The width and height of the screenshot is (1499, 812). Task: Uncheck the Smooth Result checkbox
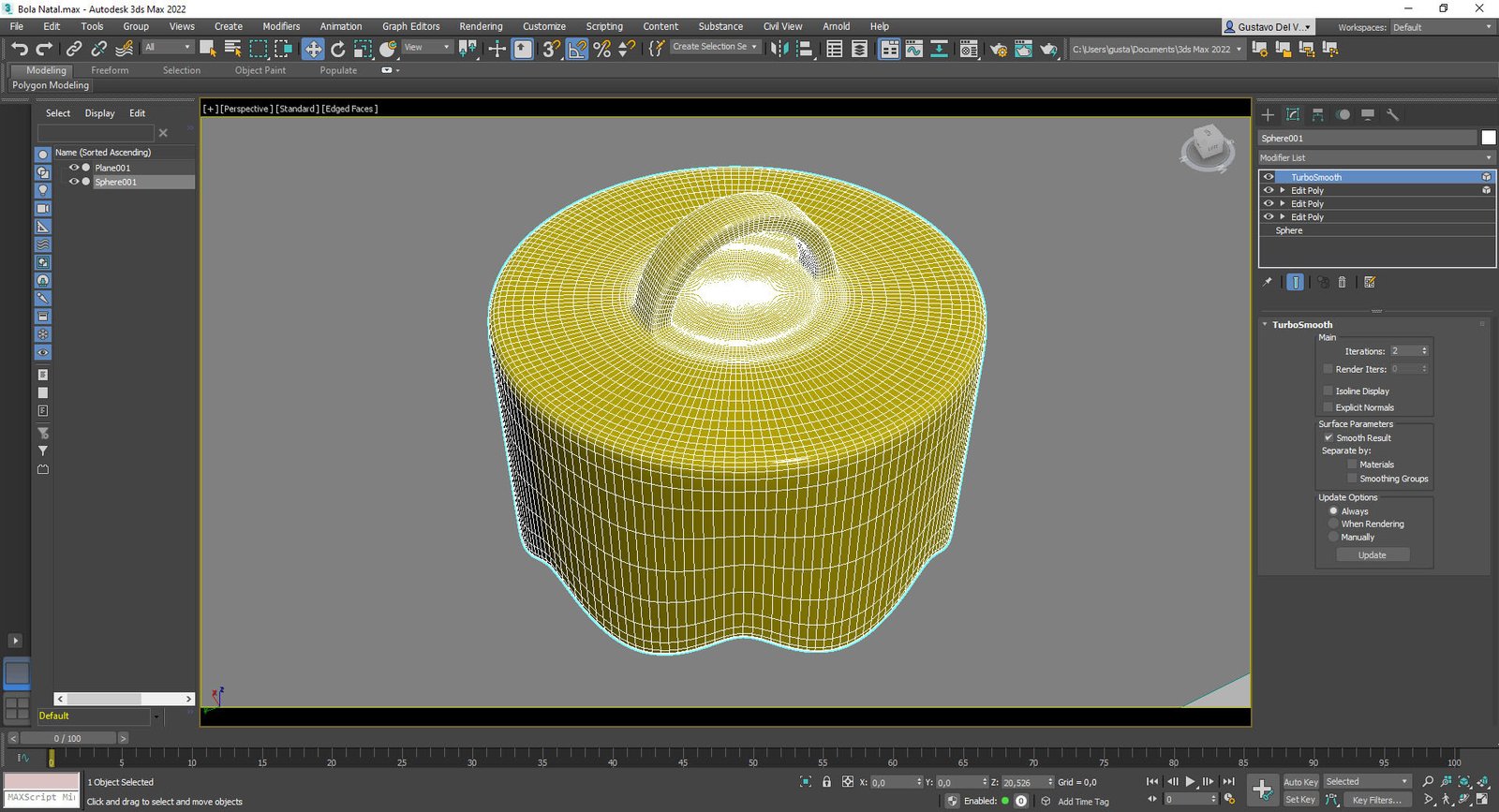click(1328, 437)
